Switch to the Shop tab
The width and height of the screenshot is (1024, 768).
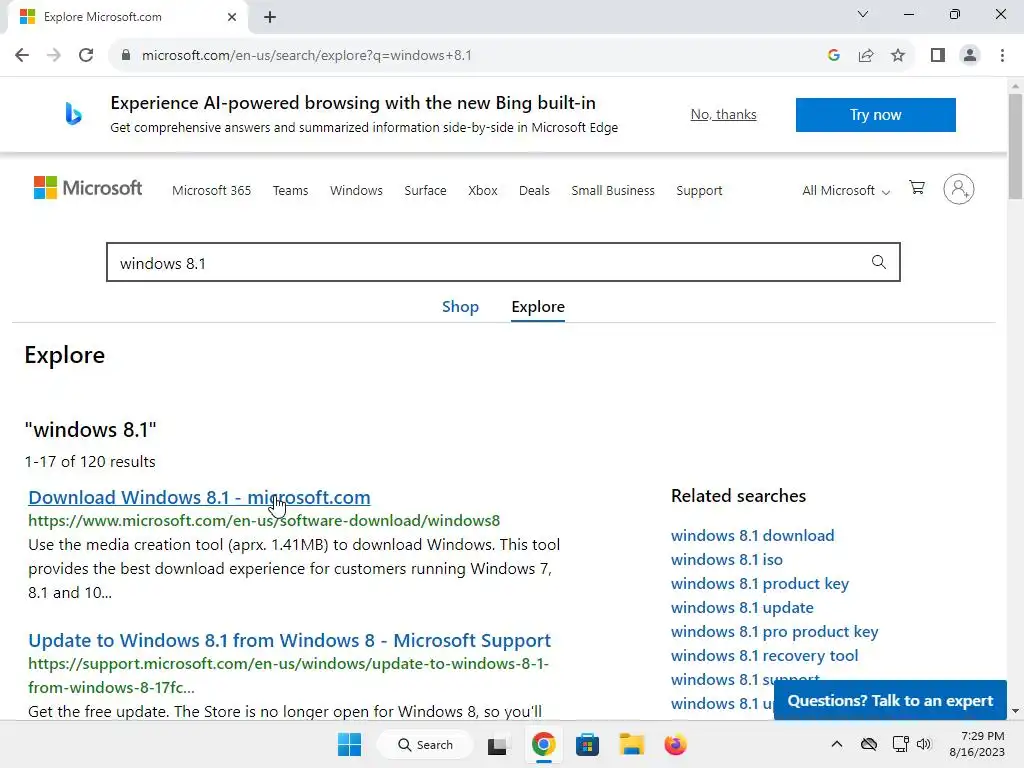coord(460,307)
